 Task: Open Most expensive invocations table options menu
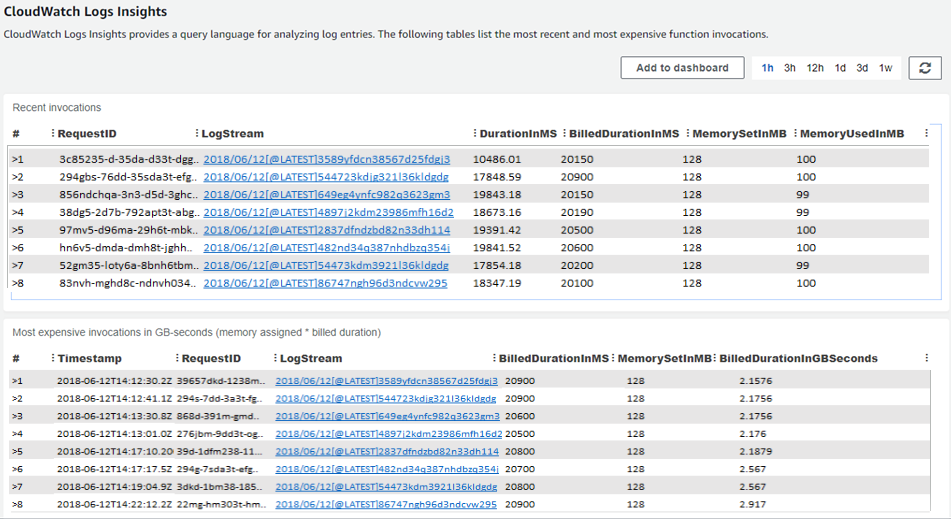click(927, 357)
